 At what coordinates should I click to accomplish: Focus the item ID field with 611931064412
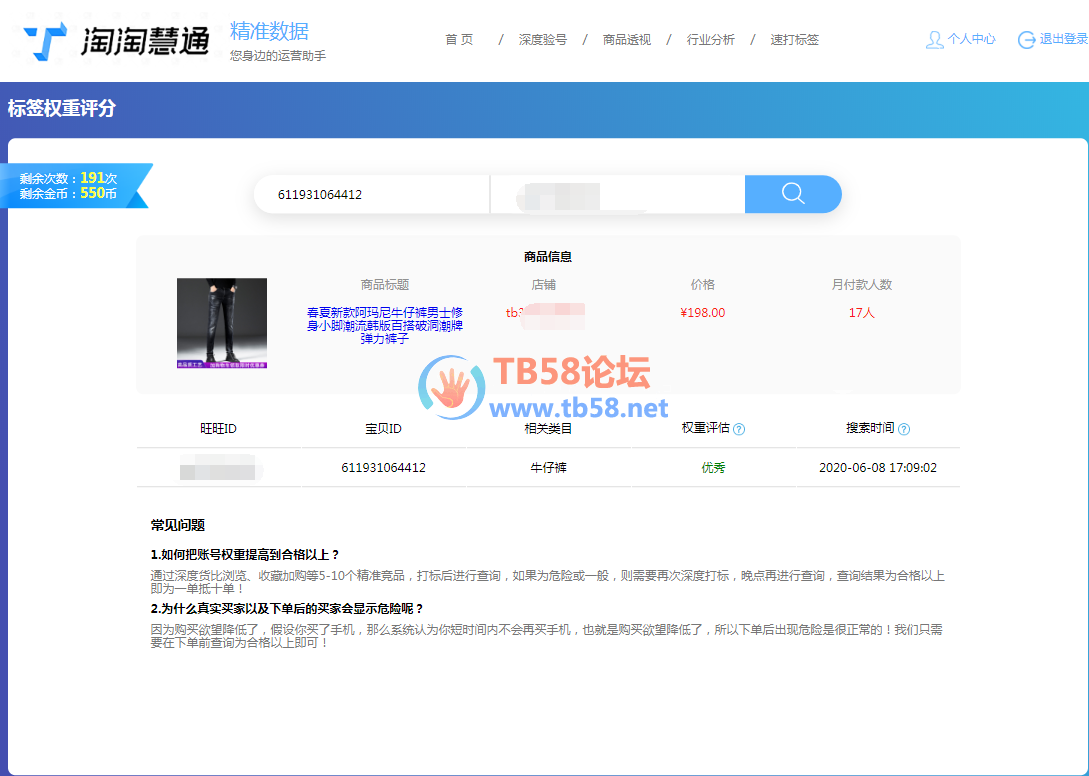pyautogui.click(x=370, y=195)
